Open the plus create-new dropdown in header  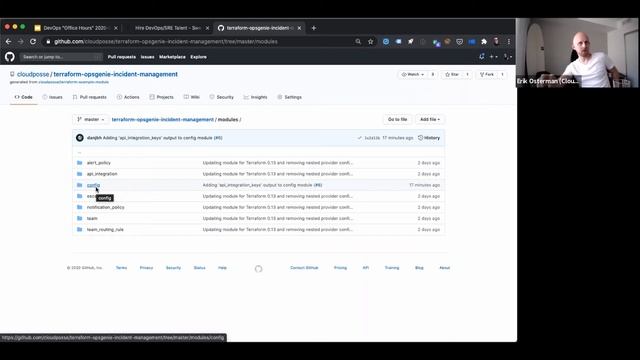[493, 57]
